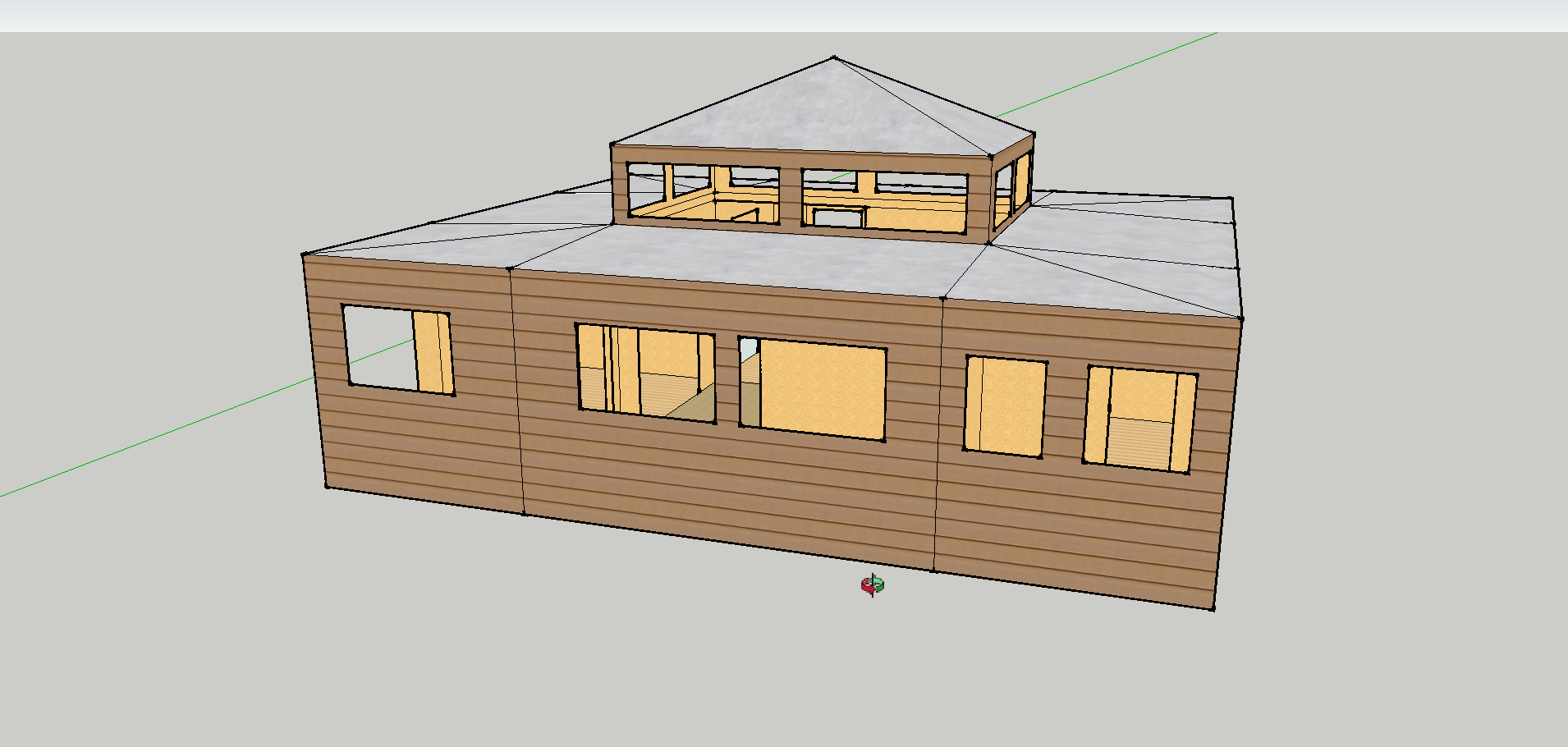Select the apex point of the pyramid roof
The height and width of the screenshot is (747, 1568).
pyautogui.click(x=834, y=58)
